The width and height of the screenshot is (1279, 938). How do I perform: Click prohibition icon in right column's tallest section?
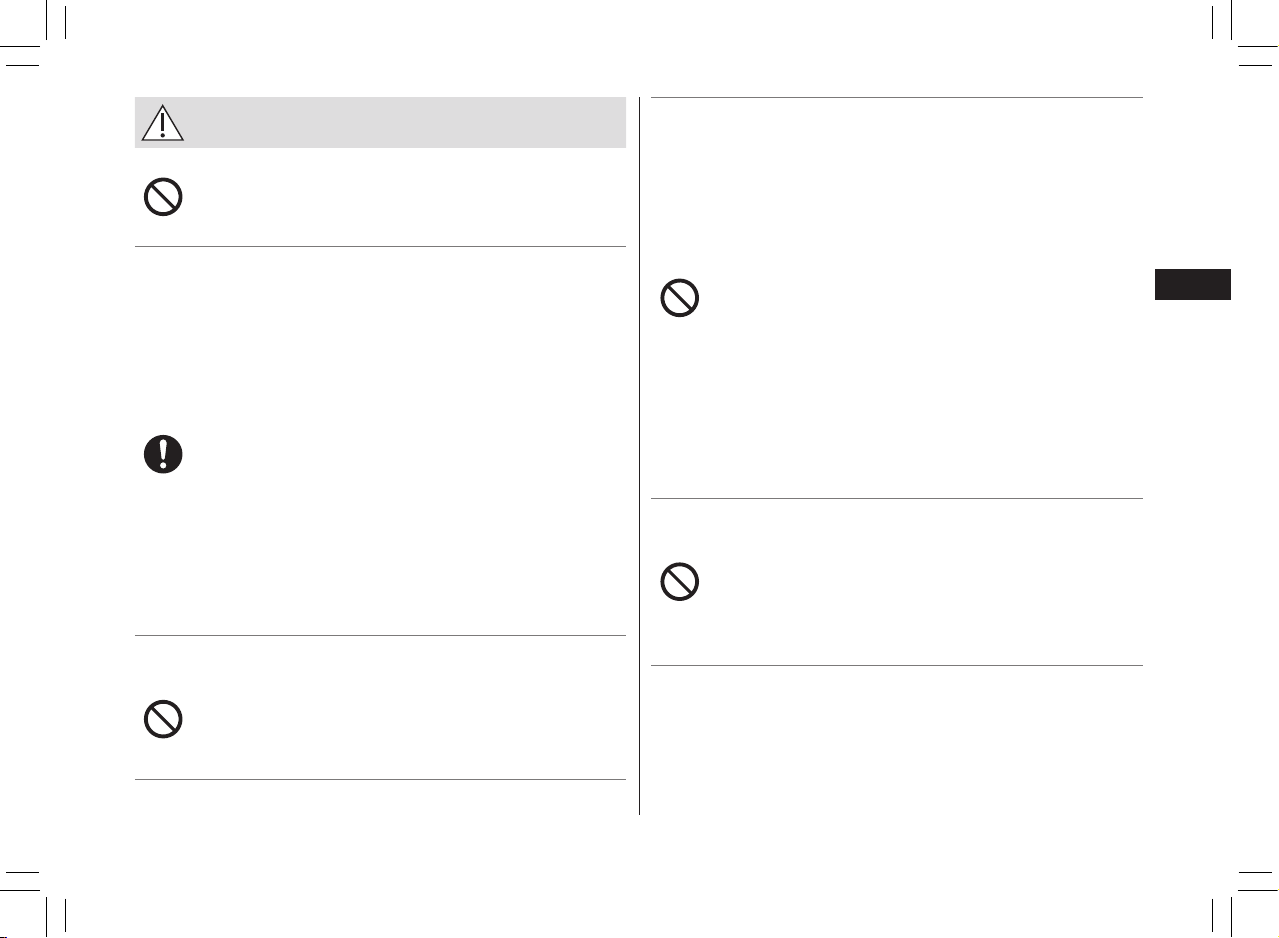coord(679,298)
